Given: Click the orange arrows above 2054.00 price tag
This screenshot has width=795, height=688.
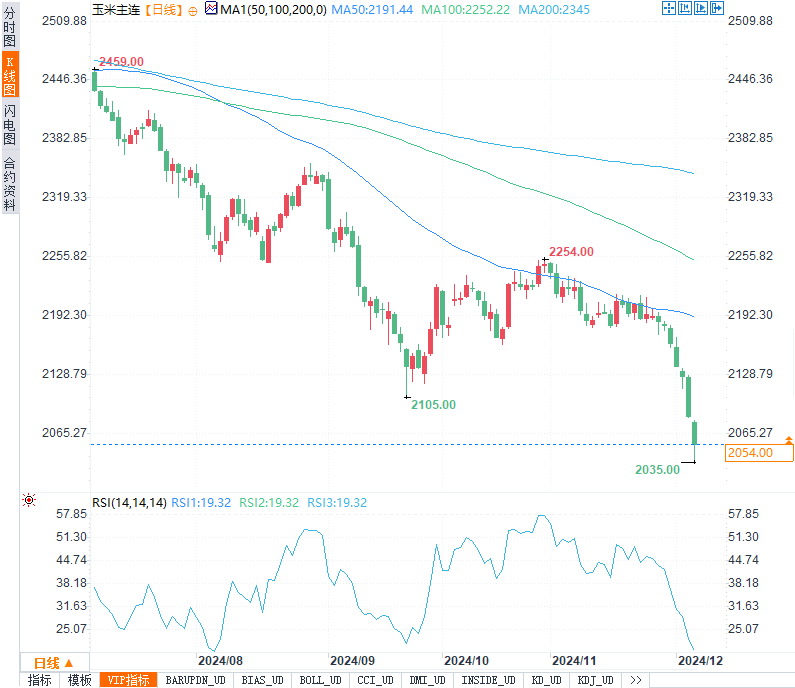Looking at the screenshot, I should point(788,440).
